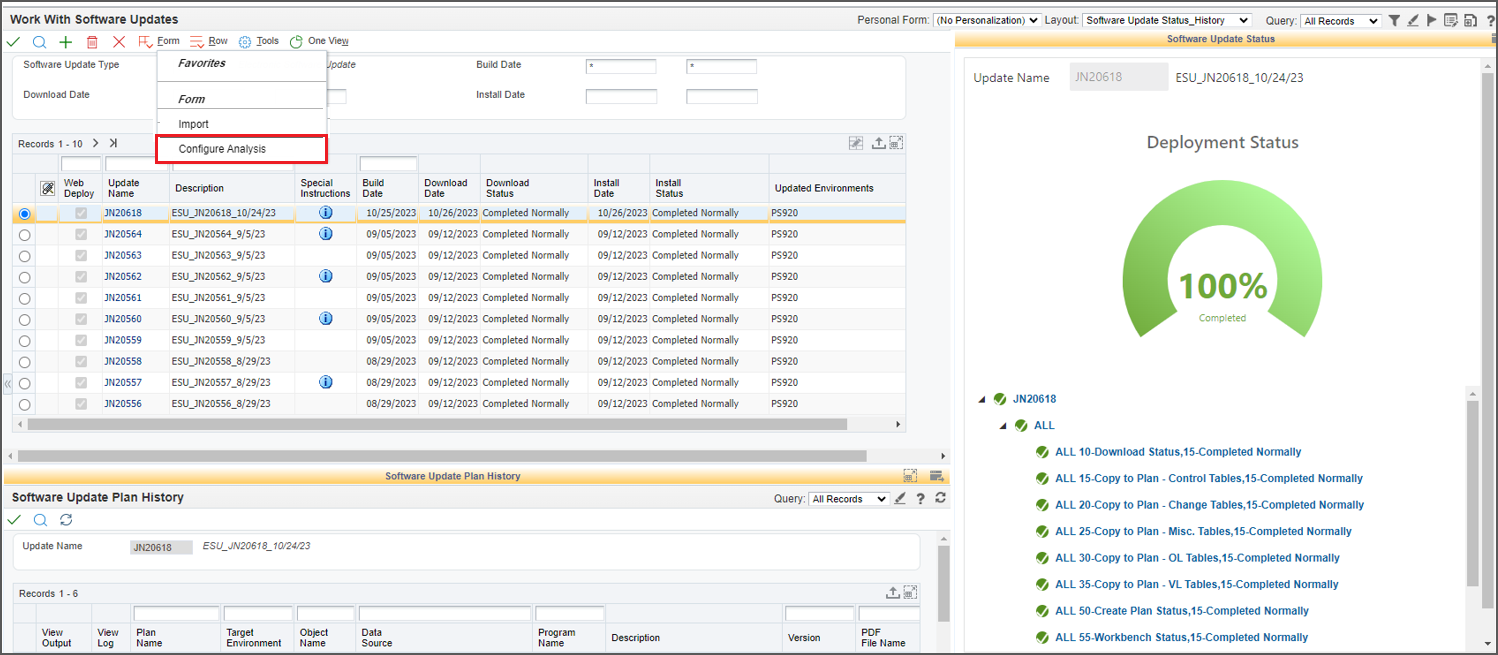Image resolution: width=1498 pixels, height=655 pixels.
Task: Click the export grid data icon in updates grid
Action: 879,143
